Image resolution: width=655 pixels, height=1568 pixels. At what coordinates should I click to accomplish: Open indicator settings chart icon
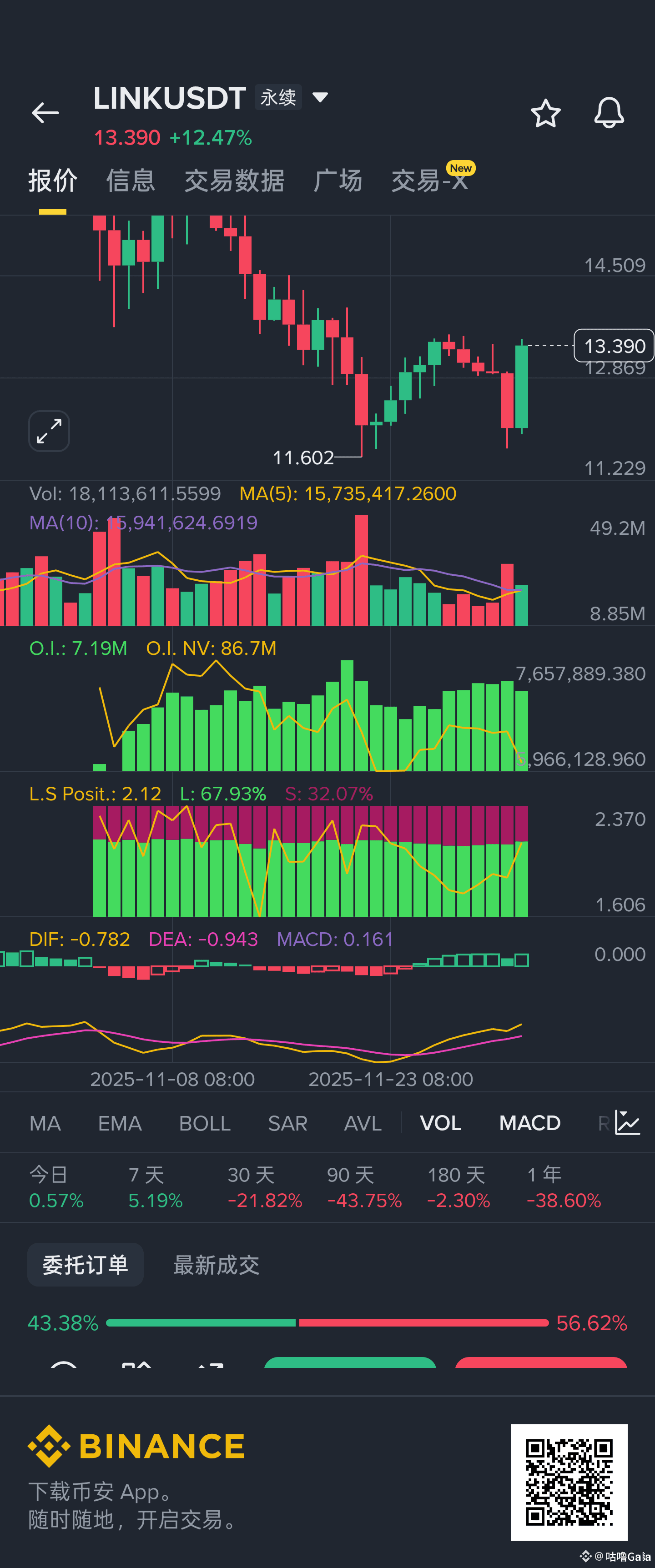point(627,1122)
